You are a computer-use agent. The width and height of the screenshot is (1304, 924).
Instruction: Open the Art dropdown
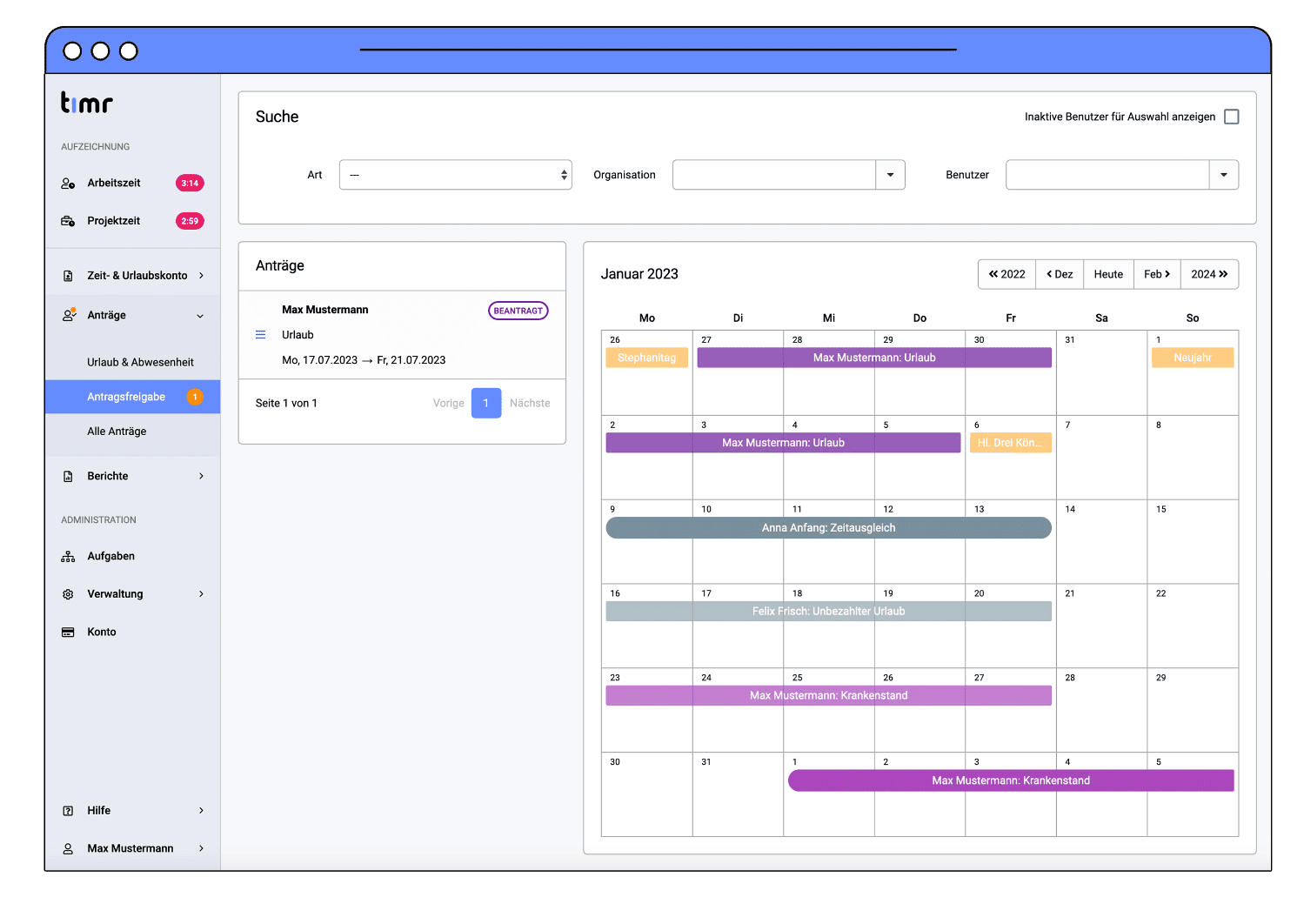click(x=455, y=175)
